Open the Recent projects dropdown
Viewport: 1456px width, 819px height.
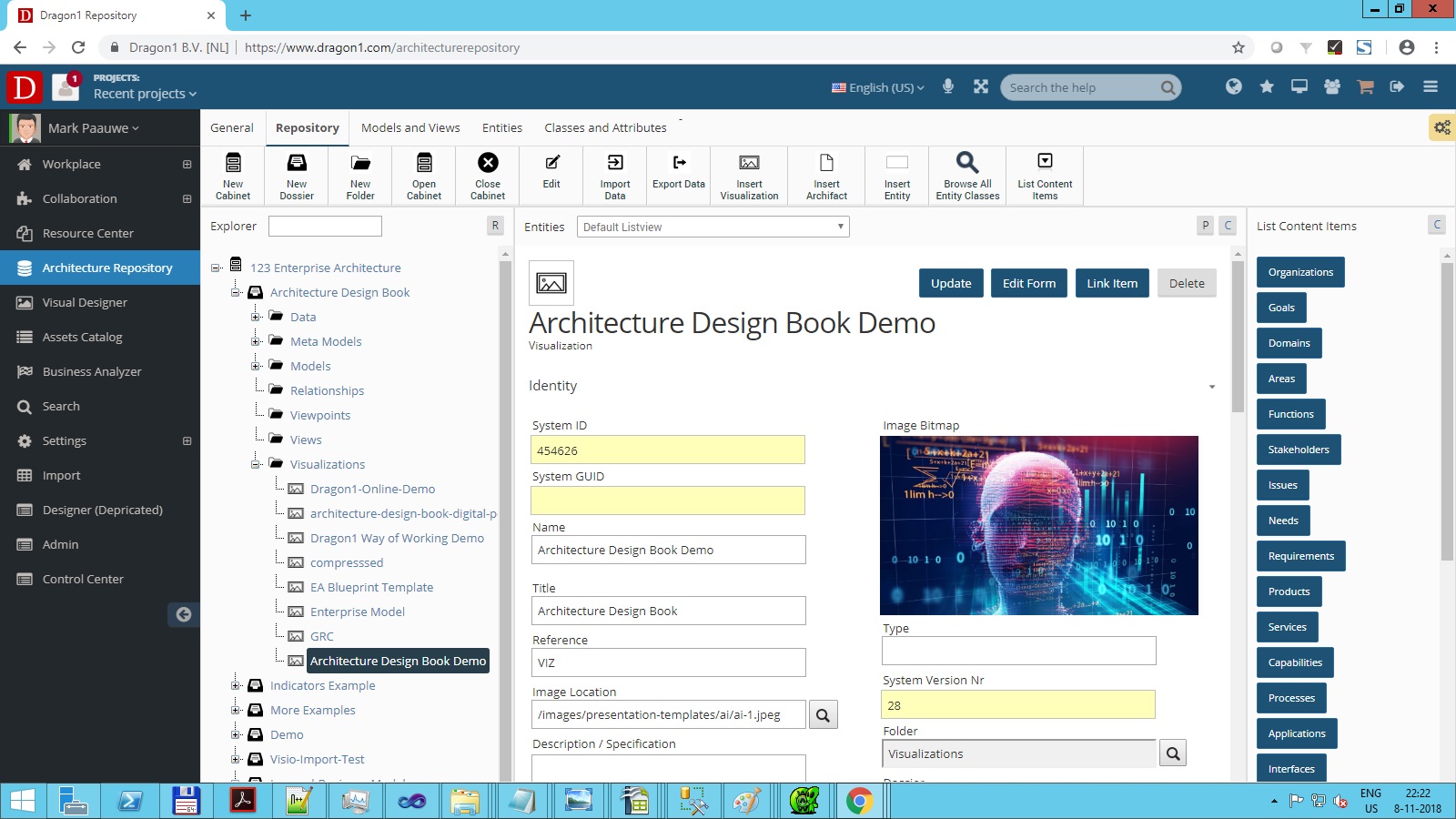[x=145, y=94]
